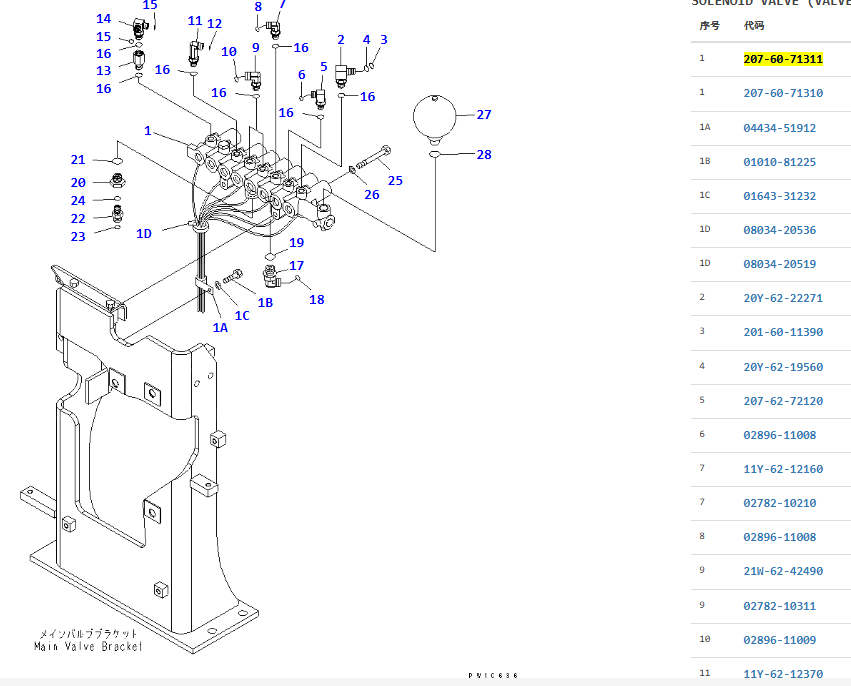The height and width of the screenshot is (686, 851).
Task: Open part link 21W-62-42490
Action: click(783, 571)
